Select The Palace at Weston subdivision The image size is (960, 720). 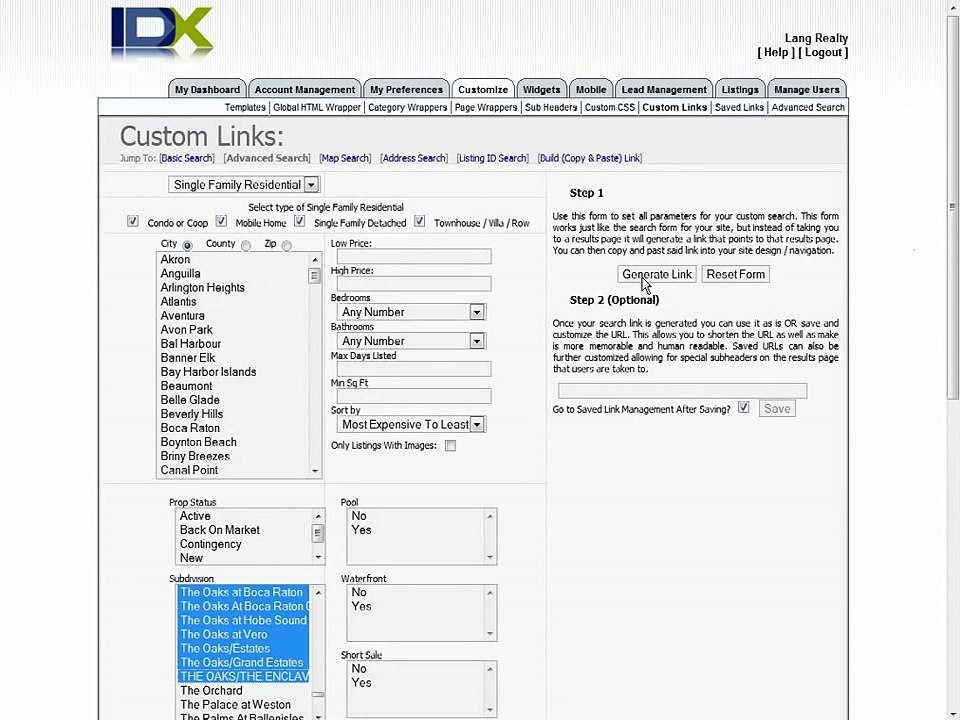[235, 705]
